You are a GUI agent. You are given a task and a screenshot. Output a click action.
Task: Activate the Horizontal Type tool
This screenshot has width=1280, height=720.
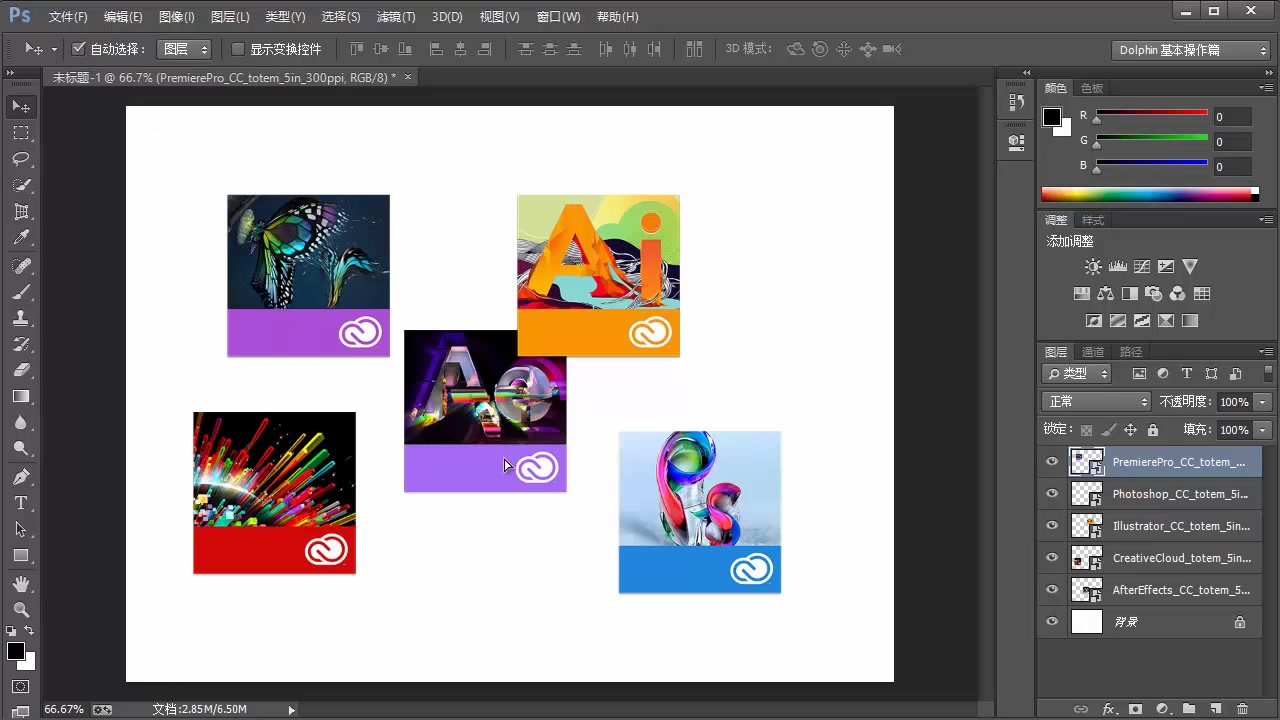tap(21, 503)
